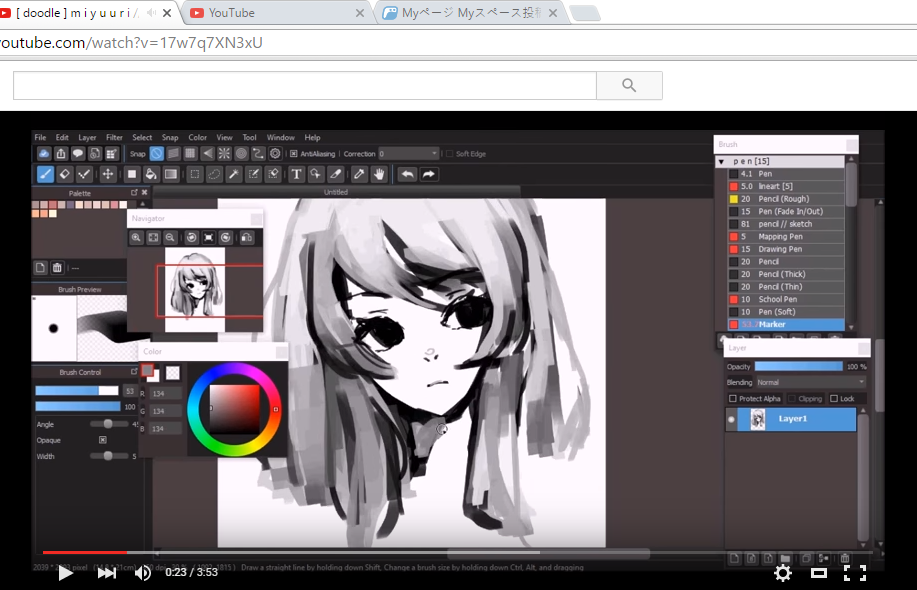This screenshot has width=917, height=590.
Task: Select the Eyedropper tool
Action: tap(359, 174)
